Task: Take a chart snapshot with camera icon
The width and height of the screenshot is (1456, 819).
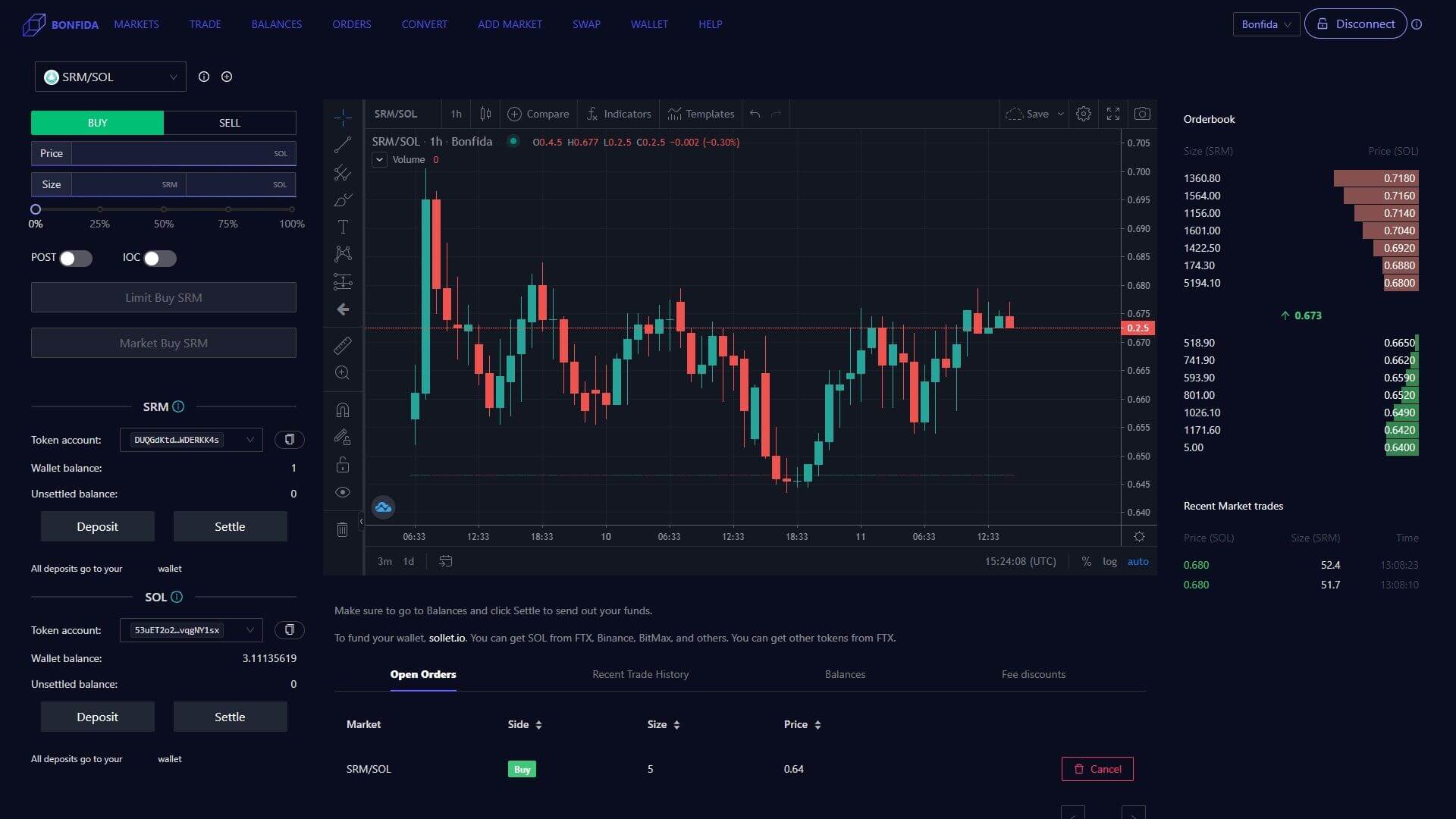Action: click(1142, 114)
